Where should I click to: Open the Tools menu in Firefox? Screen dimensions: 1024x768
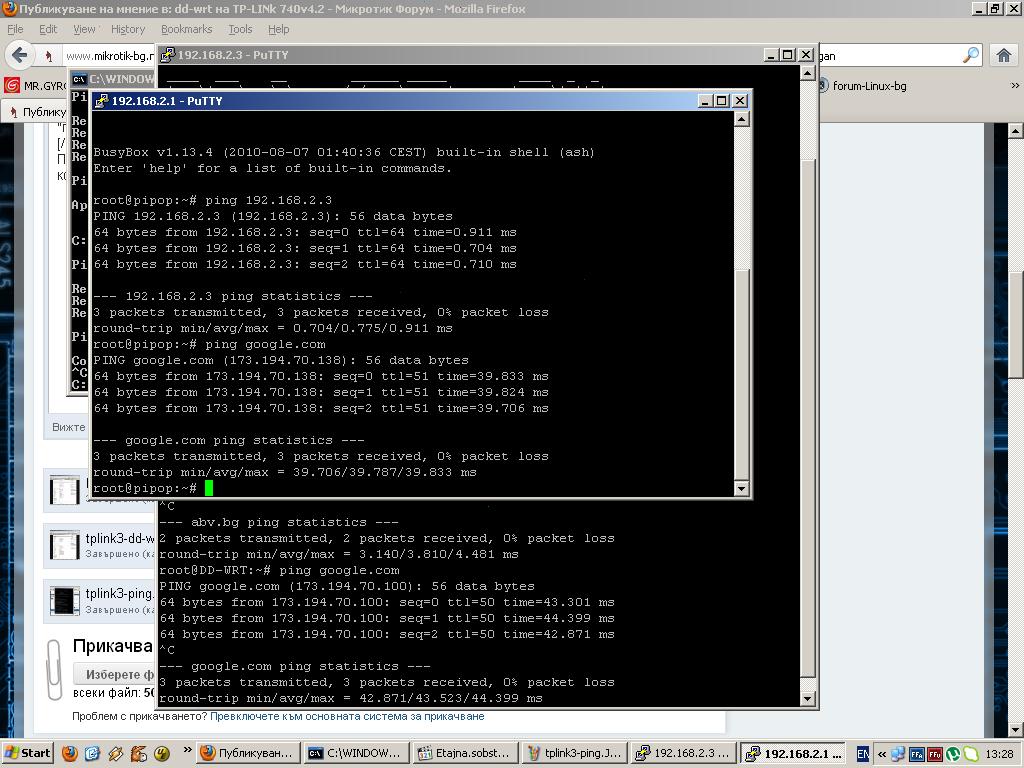[x=240, y=29]
